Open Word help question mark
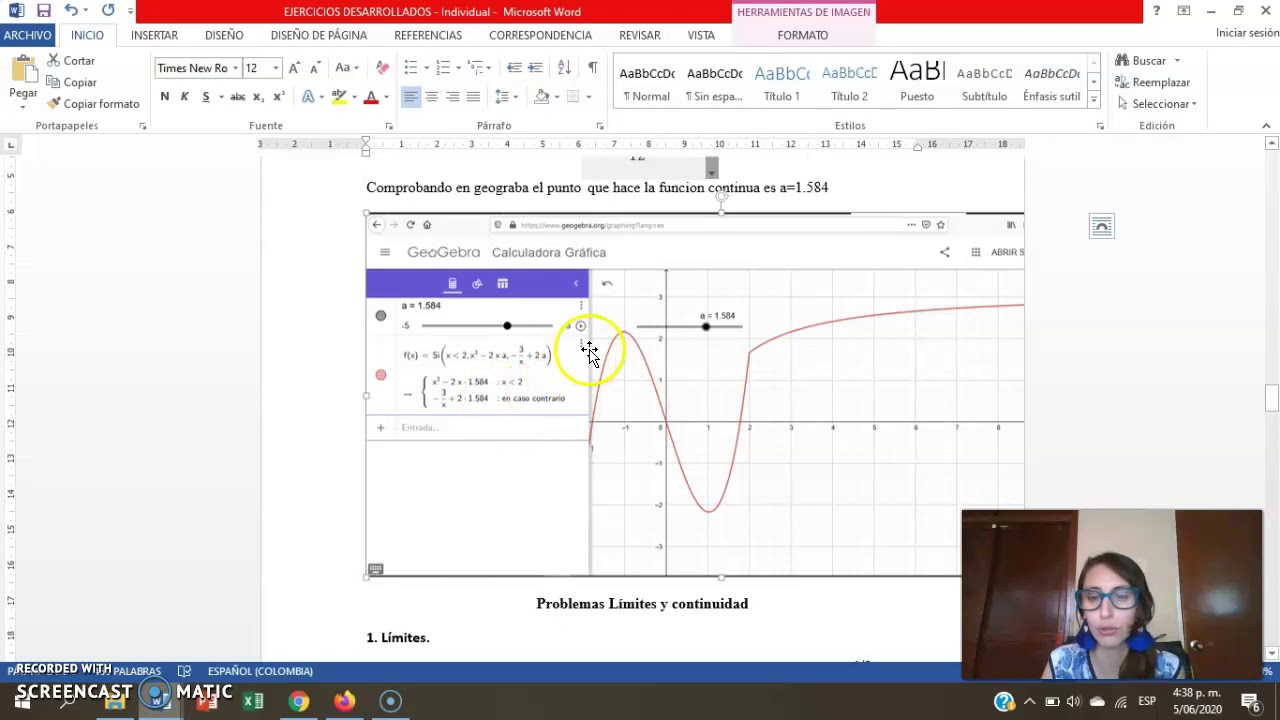Screen dimensions: 1280x720 (x=1157, y=11)
